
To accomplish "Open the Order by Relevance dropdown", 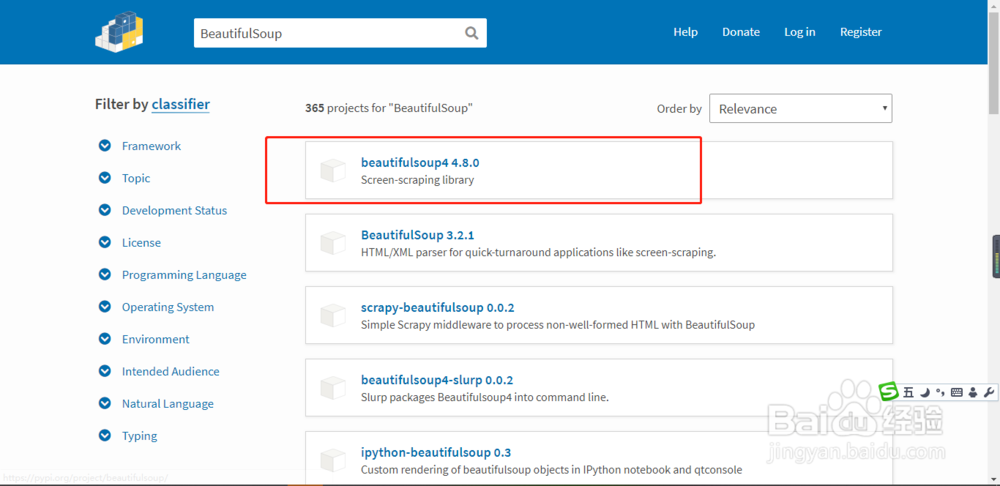I will [800, 108].
